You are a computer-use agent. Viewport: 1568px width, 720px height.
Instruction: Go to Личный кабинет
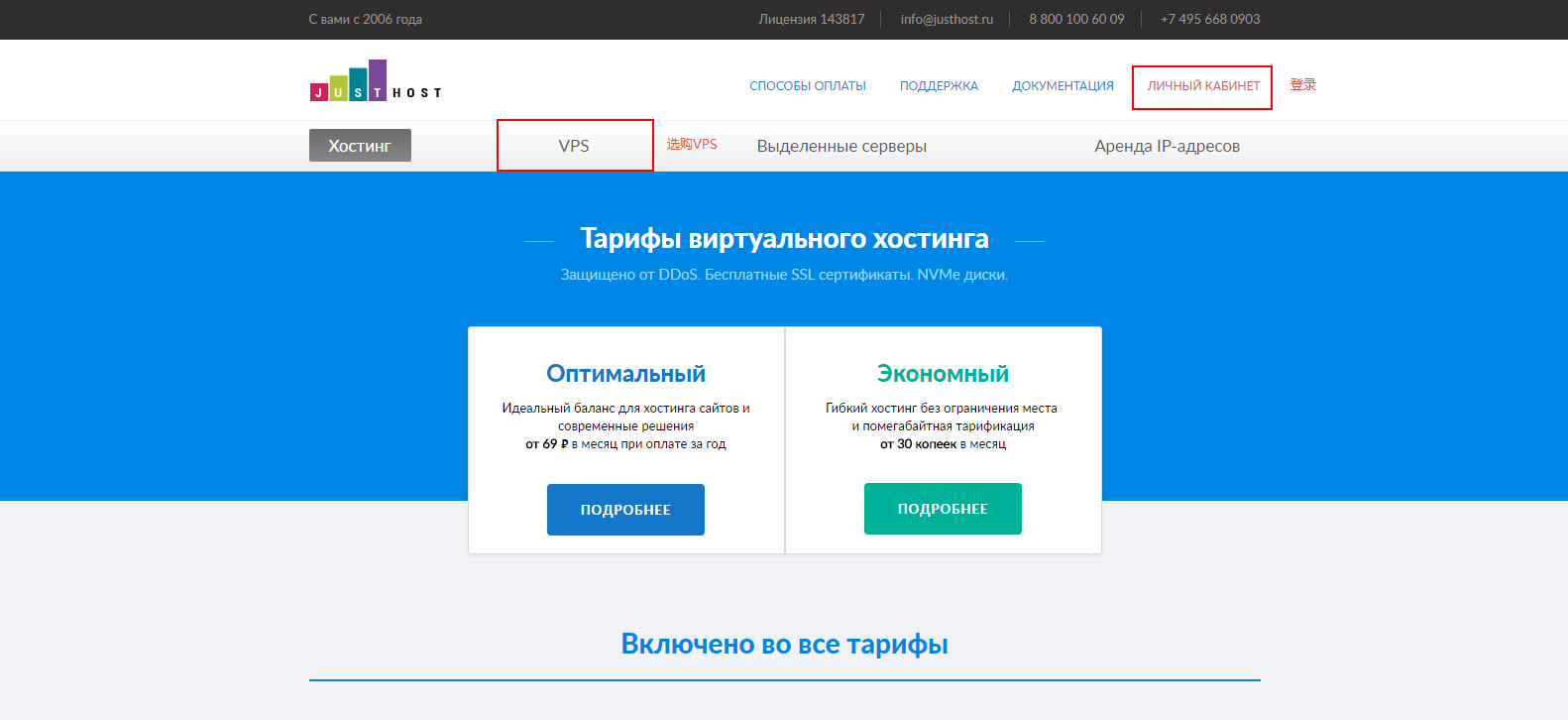tap(1203, 86)
